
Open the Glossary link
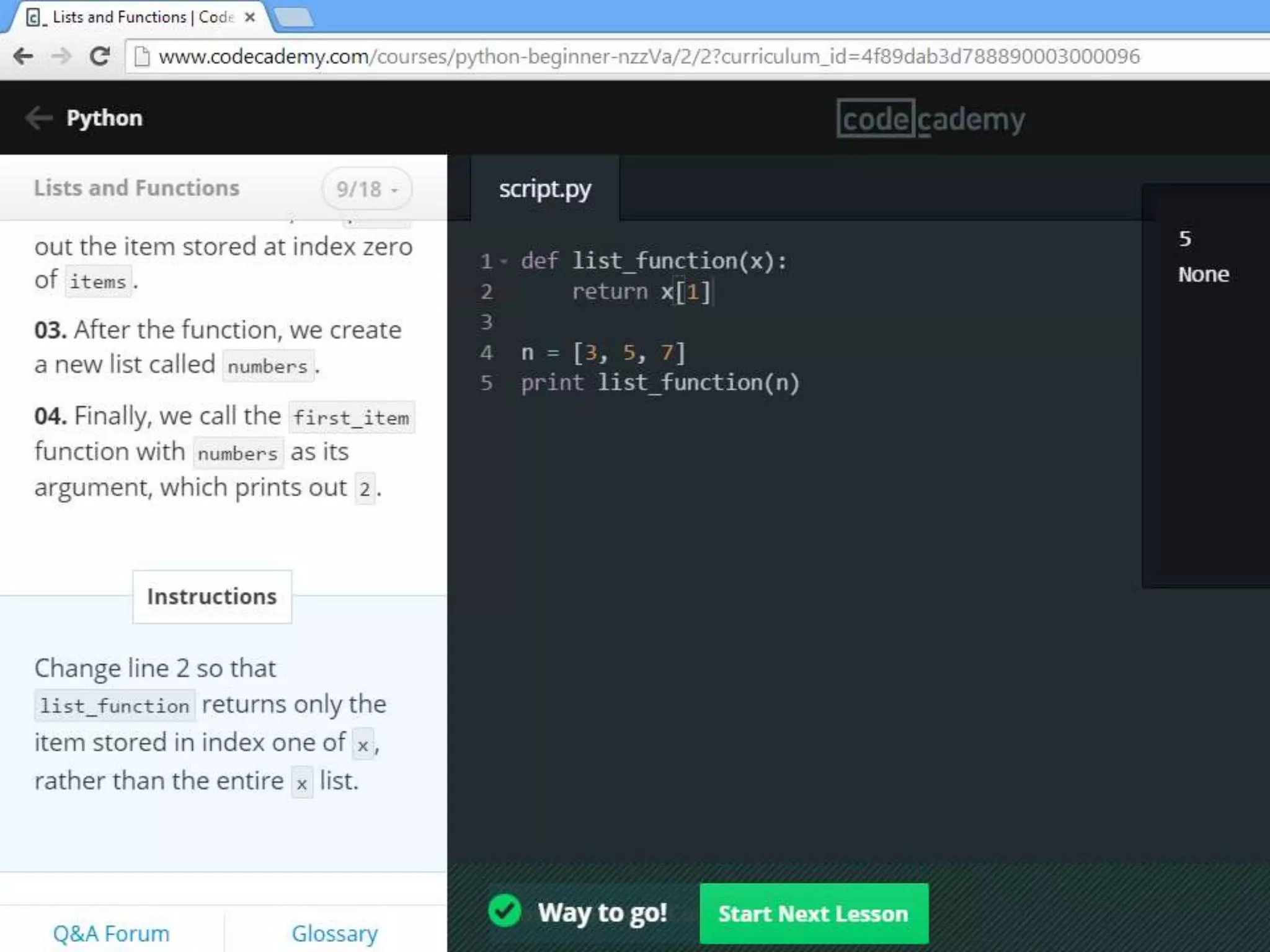click(x=335, y=933)
